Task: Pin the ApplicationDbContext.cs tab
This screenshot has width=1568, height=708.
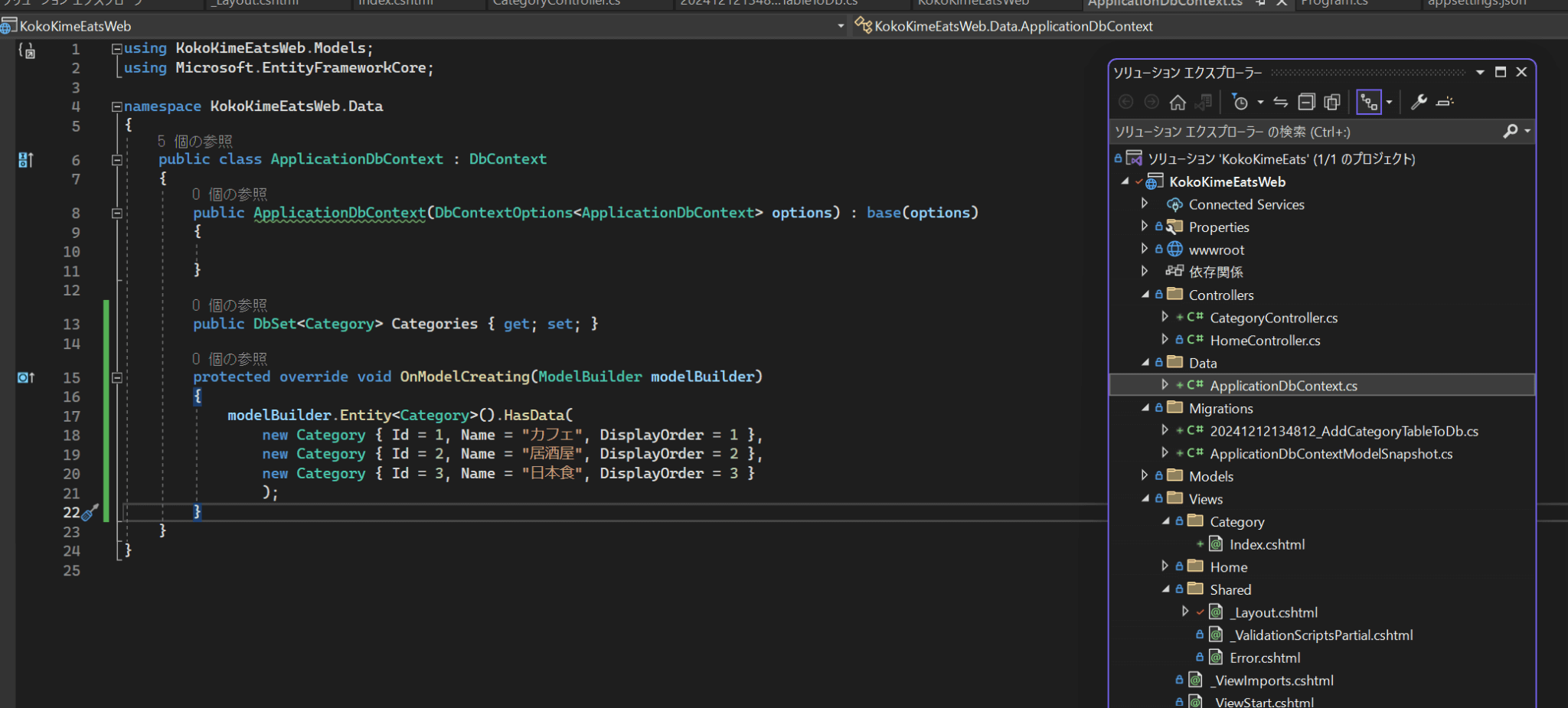Action: point(1260,3)
